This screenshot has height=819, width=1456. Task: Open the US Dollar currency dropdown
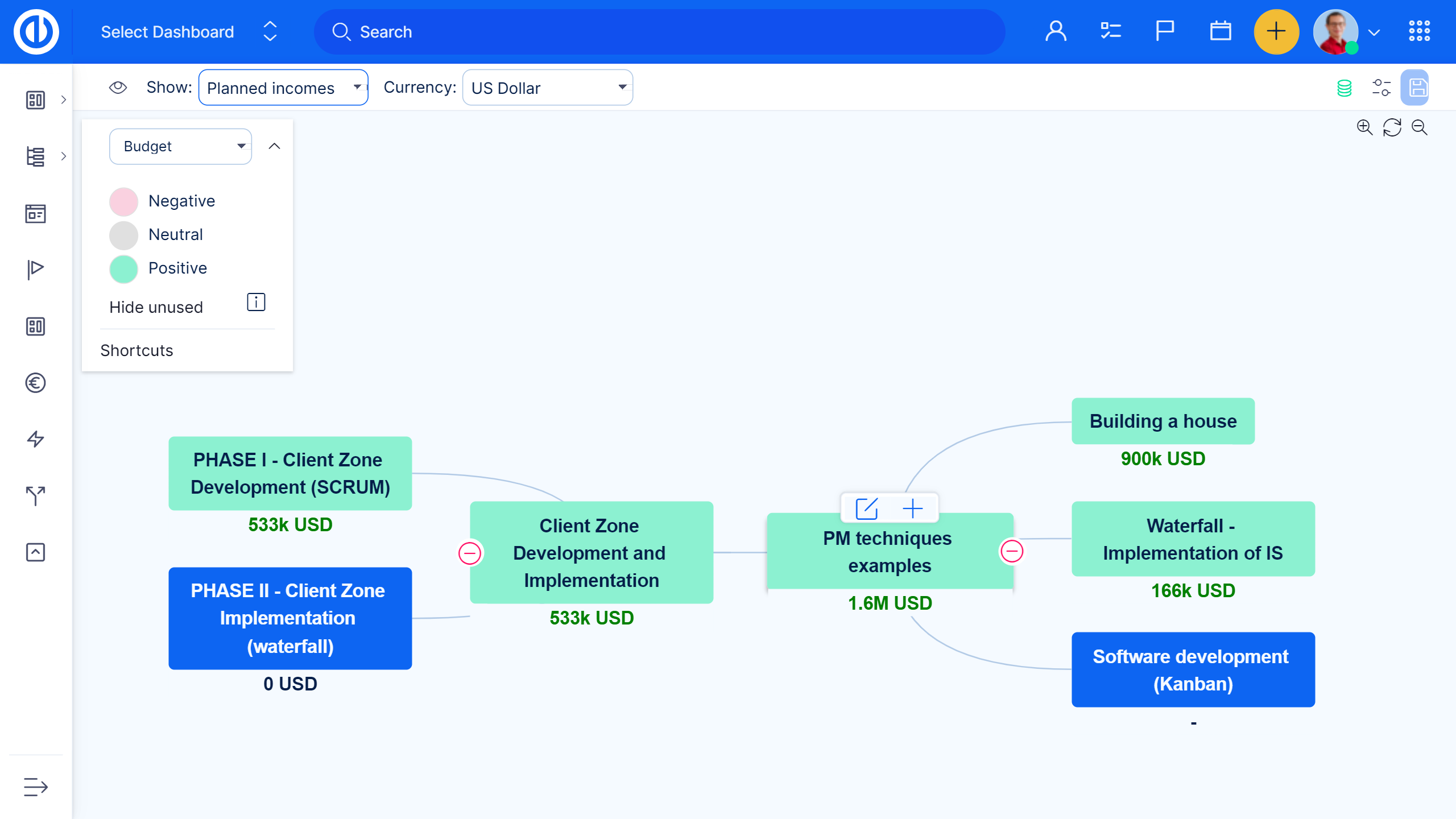point(547,88)
